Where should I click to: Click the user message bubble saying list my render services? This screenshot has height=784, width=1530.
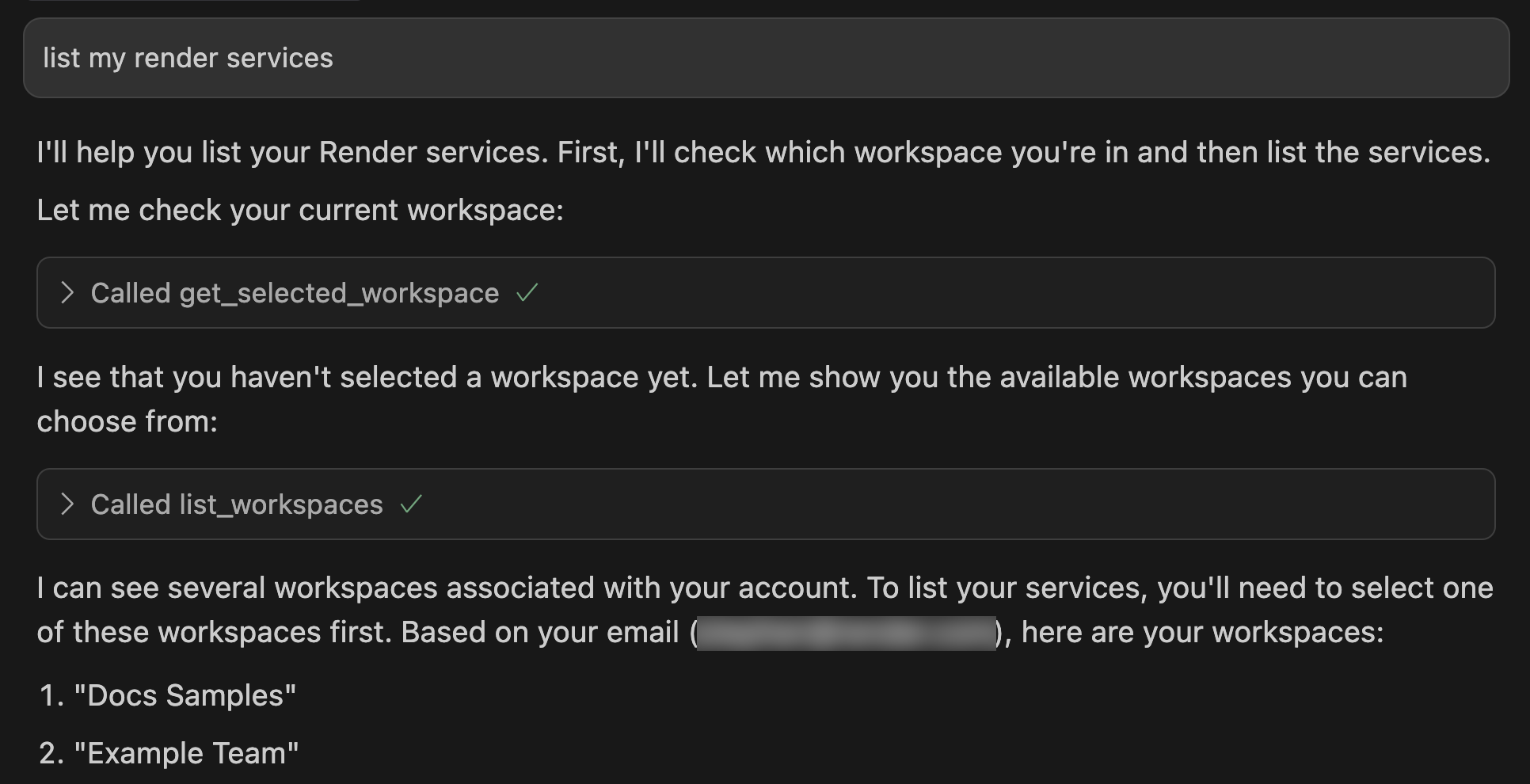coord(765,57)
